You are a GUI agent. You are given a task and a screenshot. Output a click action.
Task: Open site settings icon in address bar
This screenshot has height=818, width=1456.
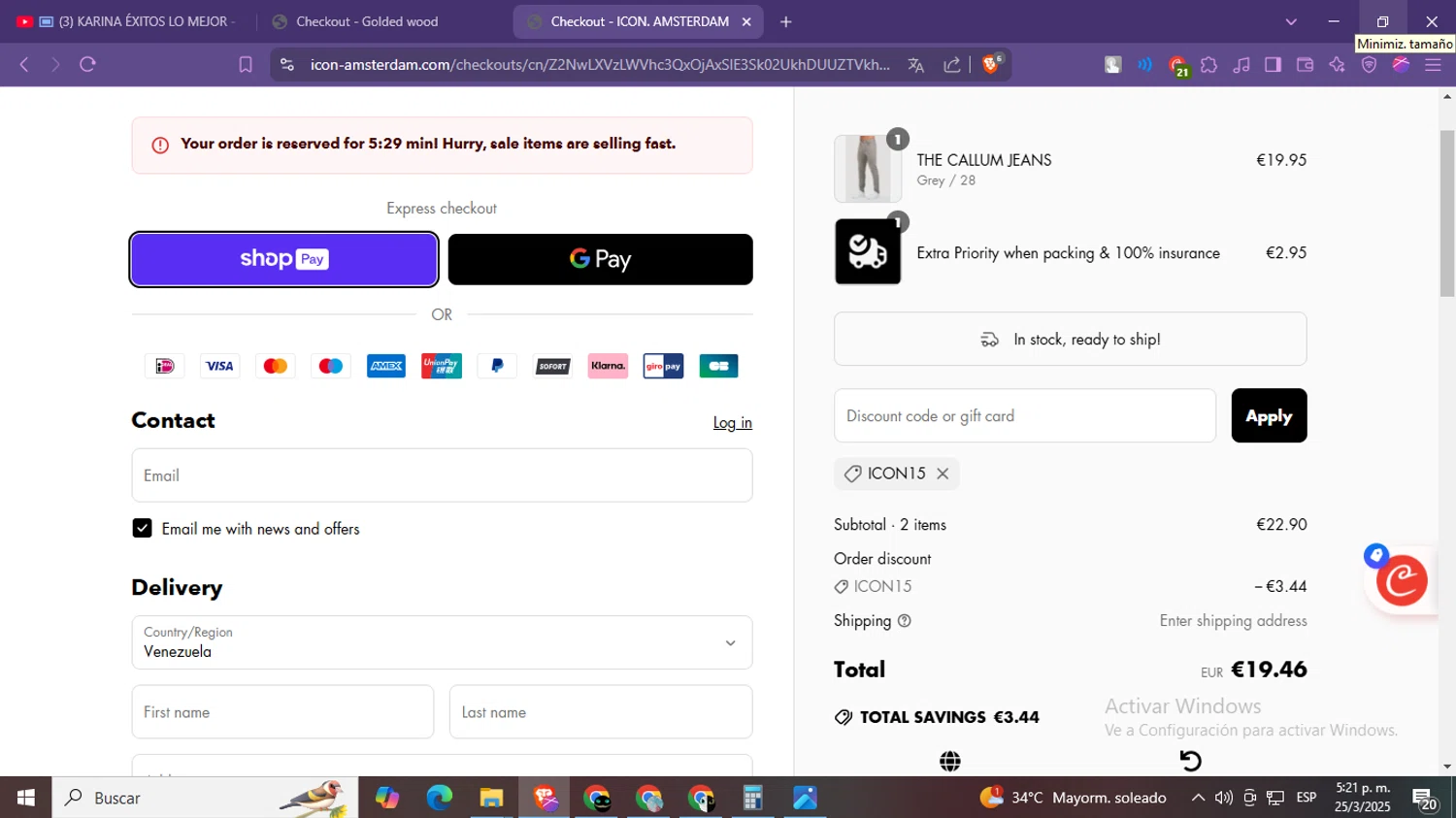click(286, 65)
